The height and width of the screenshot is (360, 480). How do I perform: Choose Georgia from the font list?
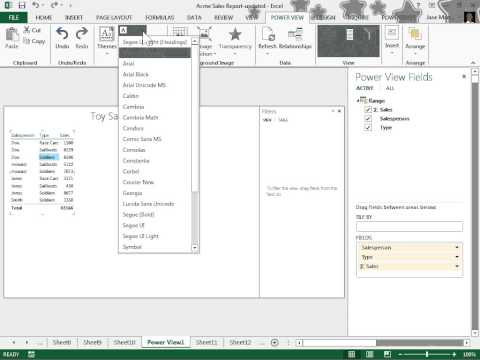coord(155,193)
